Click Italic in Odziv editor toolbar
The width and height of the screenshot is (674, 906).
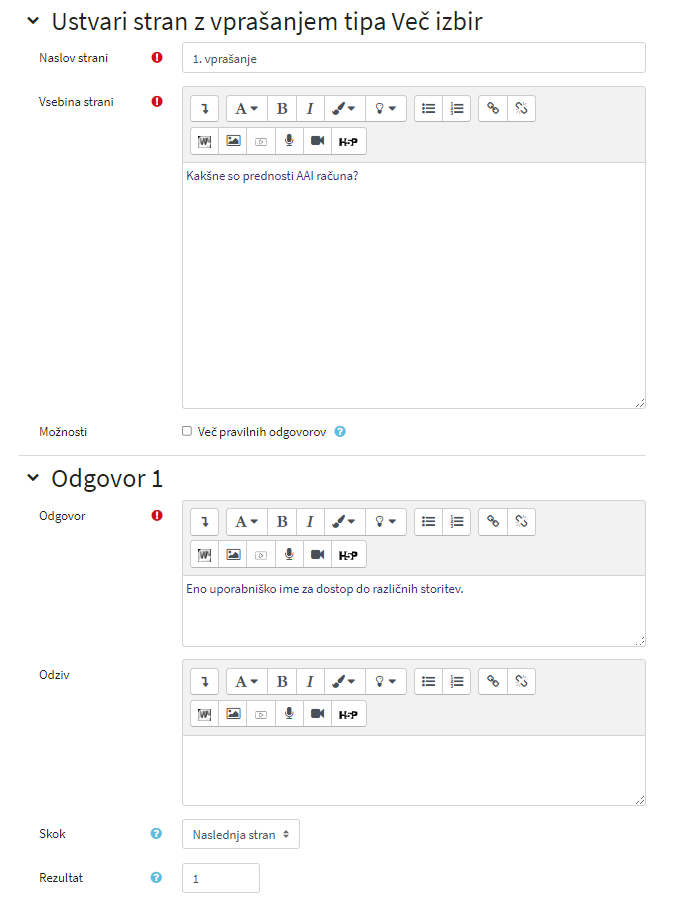point(310,681)
